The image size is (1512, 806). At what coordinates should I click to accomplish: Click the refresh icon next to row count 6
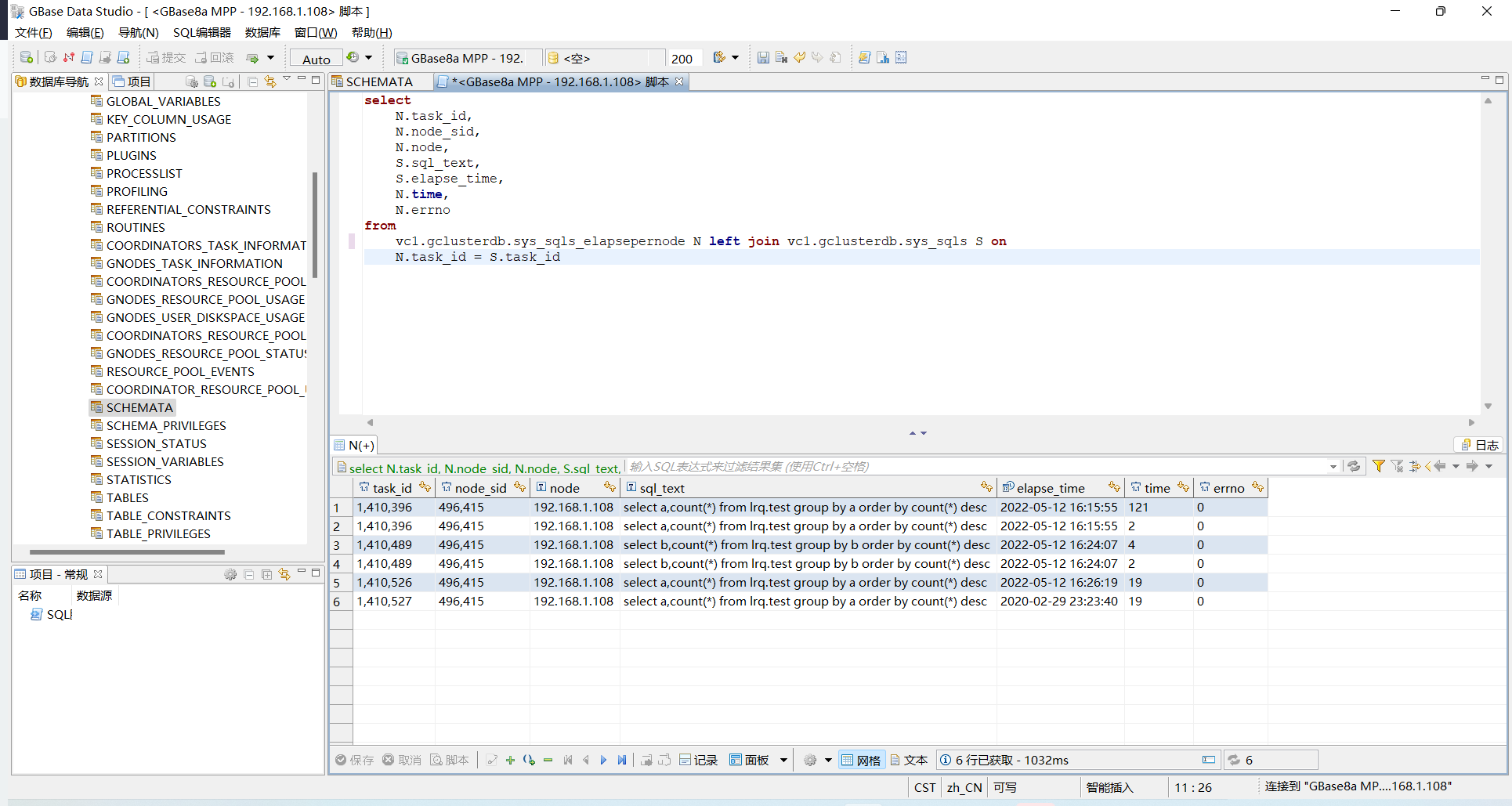[1234, 760]
